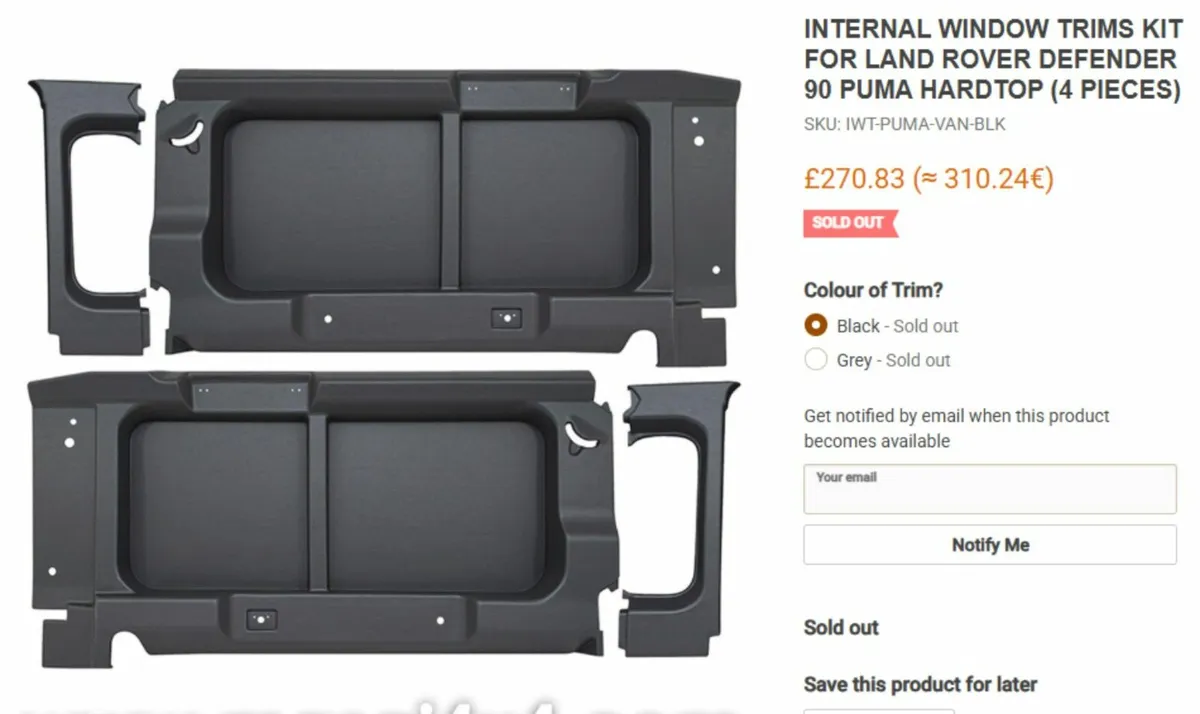Click the white latch cutout on upper panel
This screenshot has width=1200, height=714.
pyautogui.click(x=187, y=135)
